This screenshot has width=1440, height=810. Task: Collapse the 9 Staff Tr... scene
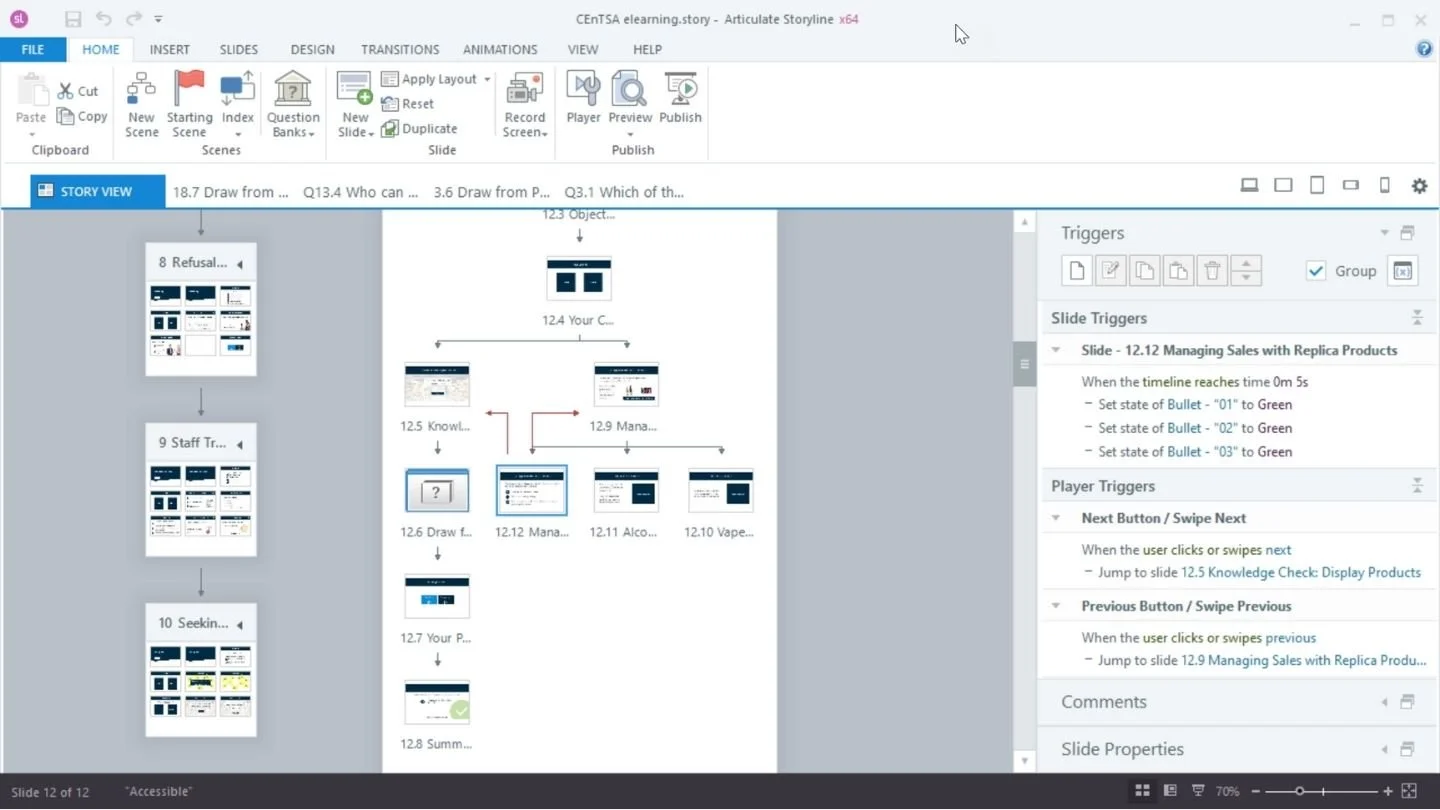[240, 444]
